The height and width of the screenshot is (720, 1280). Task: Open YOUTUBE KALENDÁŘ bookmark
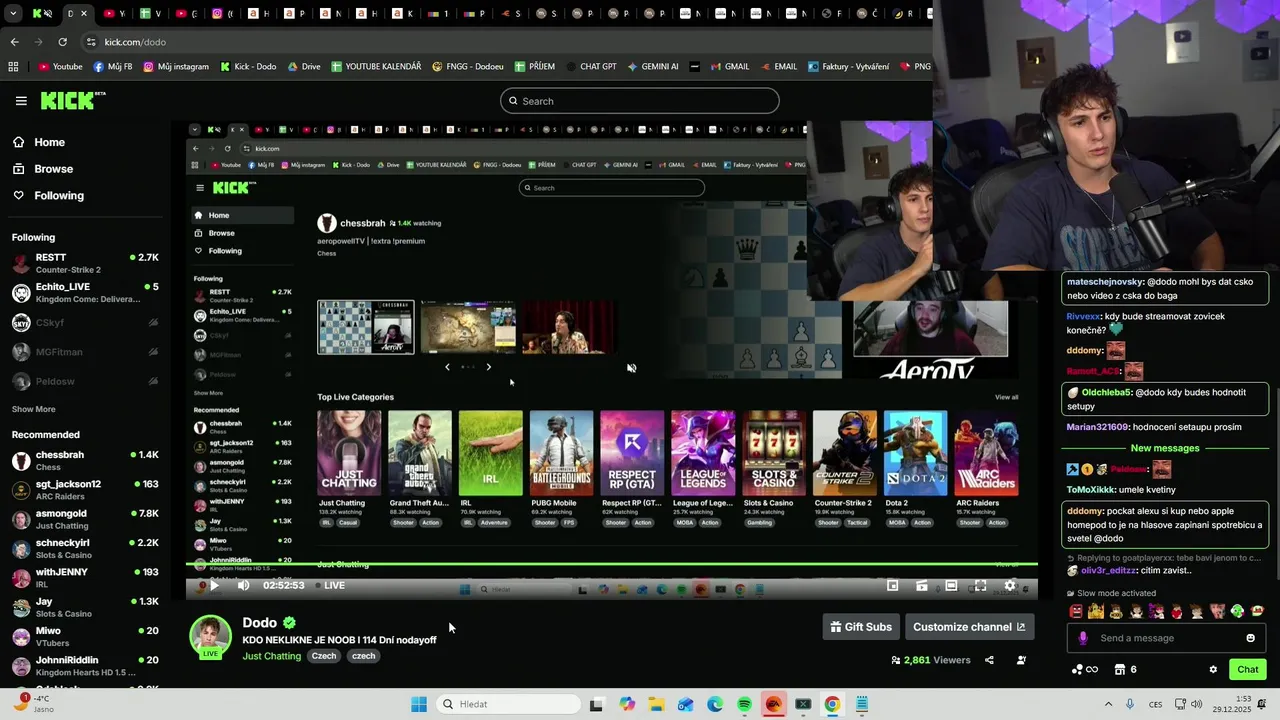[x=374, y=67]
